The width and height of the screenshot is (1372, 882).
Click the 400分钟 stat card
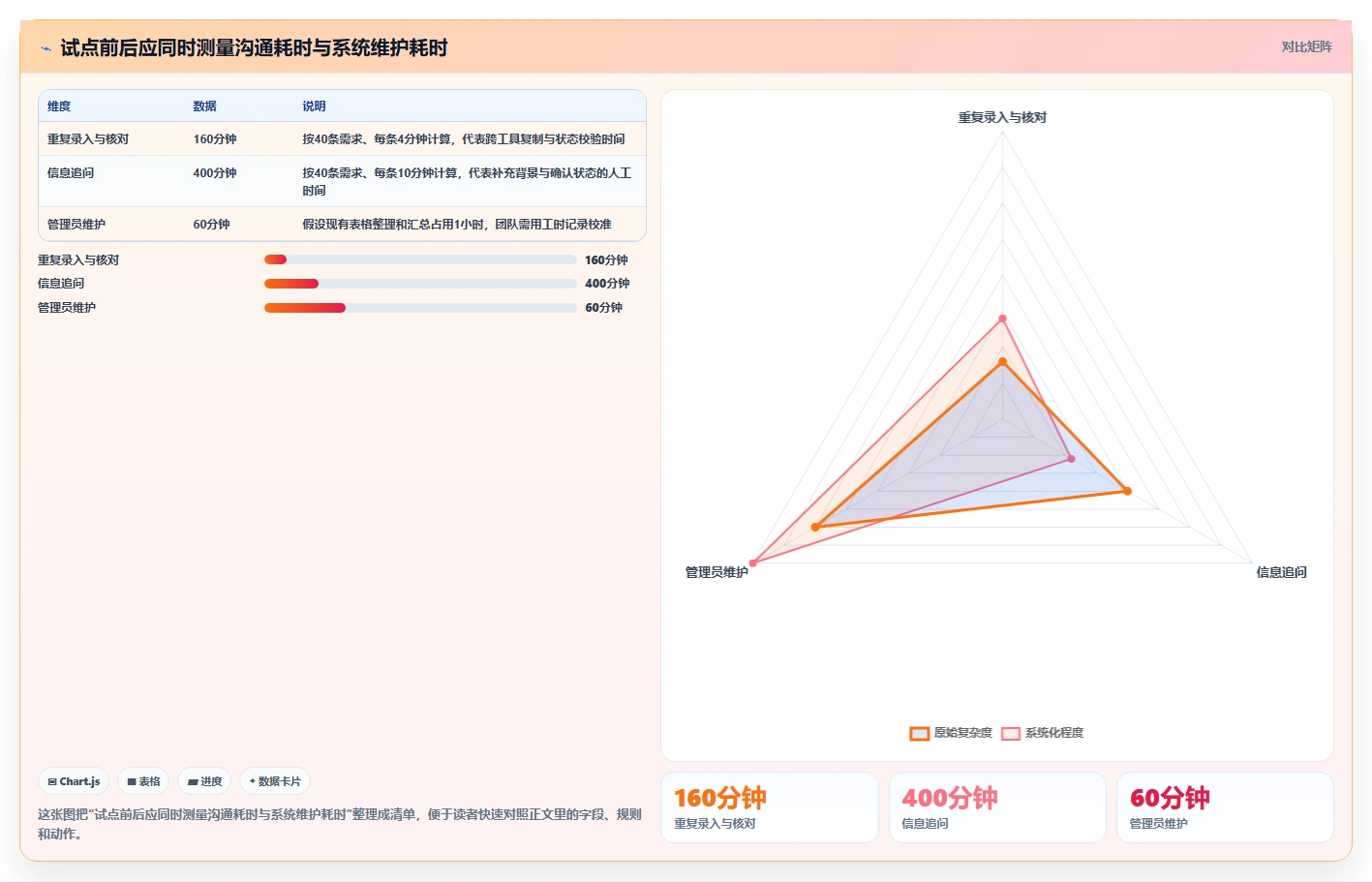pos(997,807)
